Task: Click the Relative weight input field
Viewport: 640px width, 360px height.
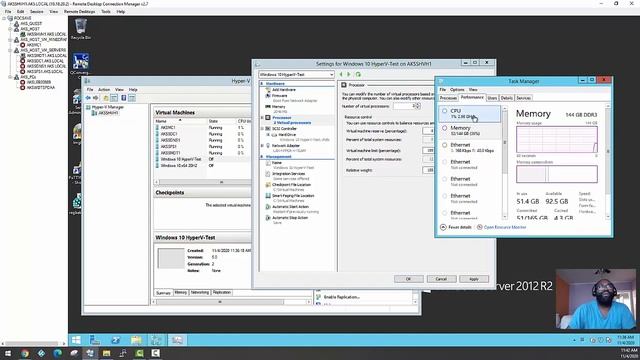Action: pyautogui.click(x=428, y=170)
